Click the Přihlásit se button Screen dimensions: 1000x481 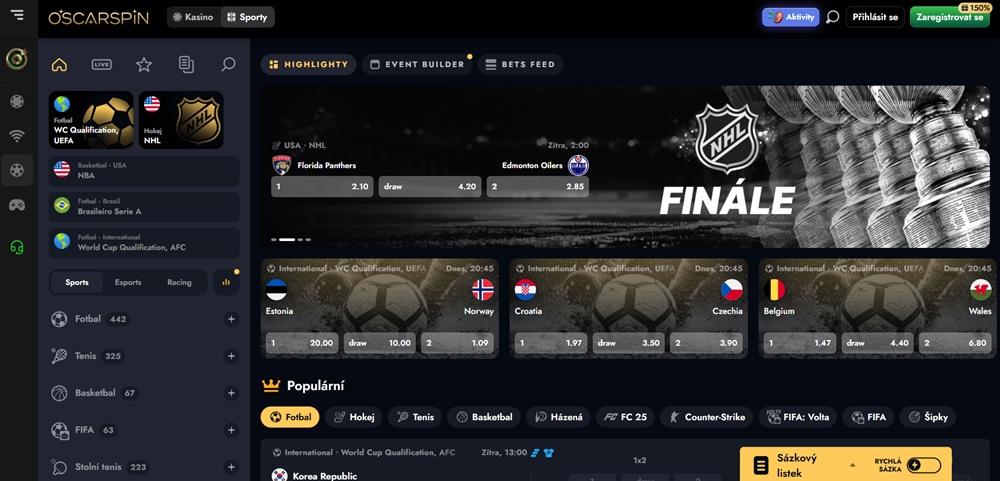pyautogui.click(x=875, y=17)
